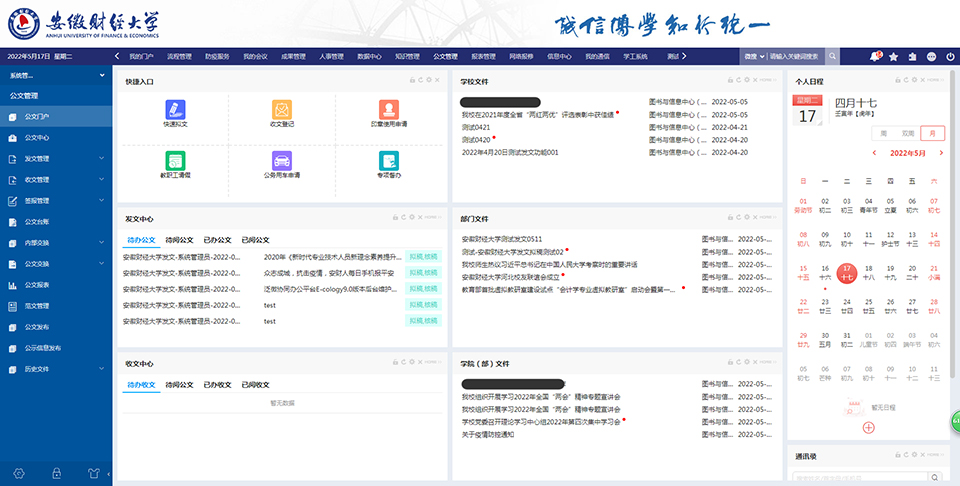
Task: Click the red plus add-schedule icon
Action: [868, 428]
